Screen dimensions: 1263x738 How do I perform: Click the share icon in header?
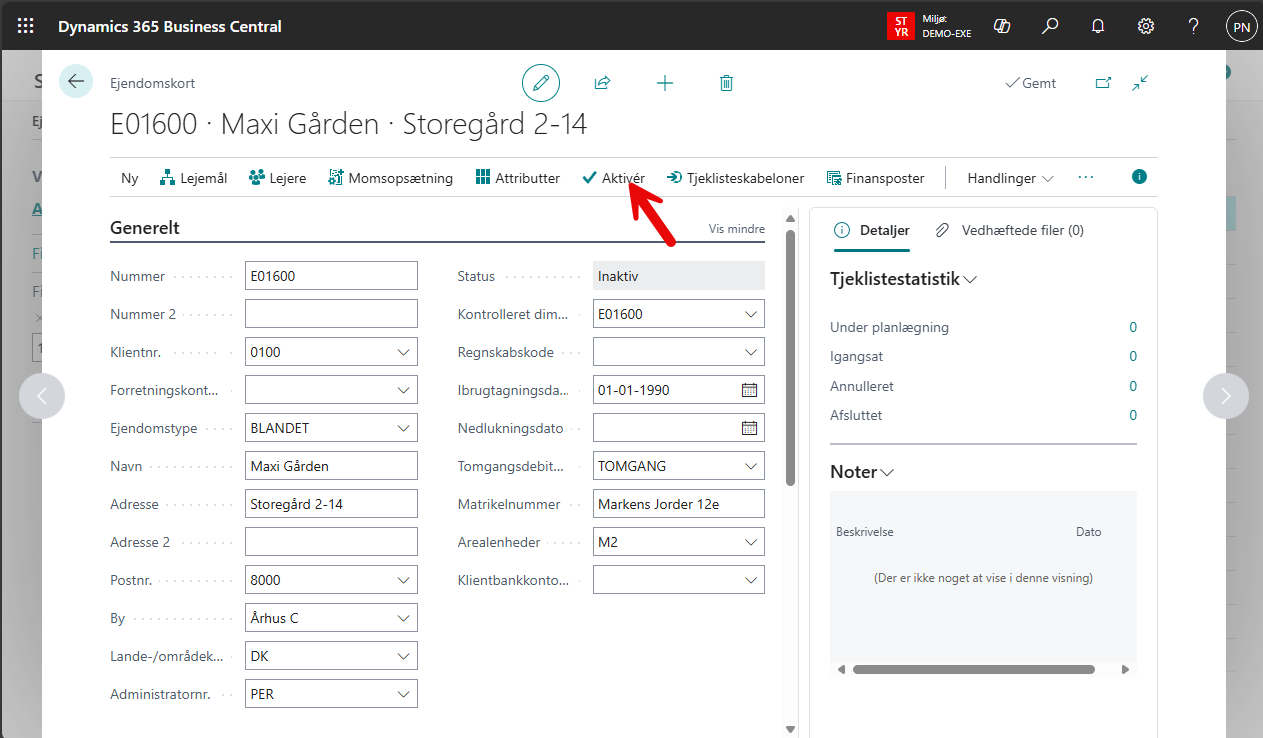click(602, 83)
